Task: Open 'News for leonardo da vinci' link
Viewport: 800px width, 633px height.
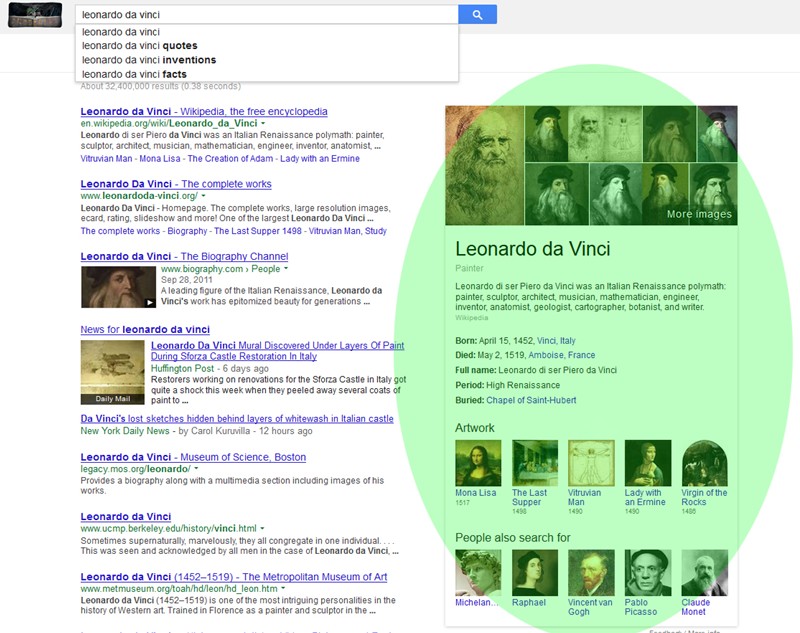Action: [x=145, y=330]
